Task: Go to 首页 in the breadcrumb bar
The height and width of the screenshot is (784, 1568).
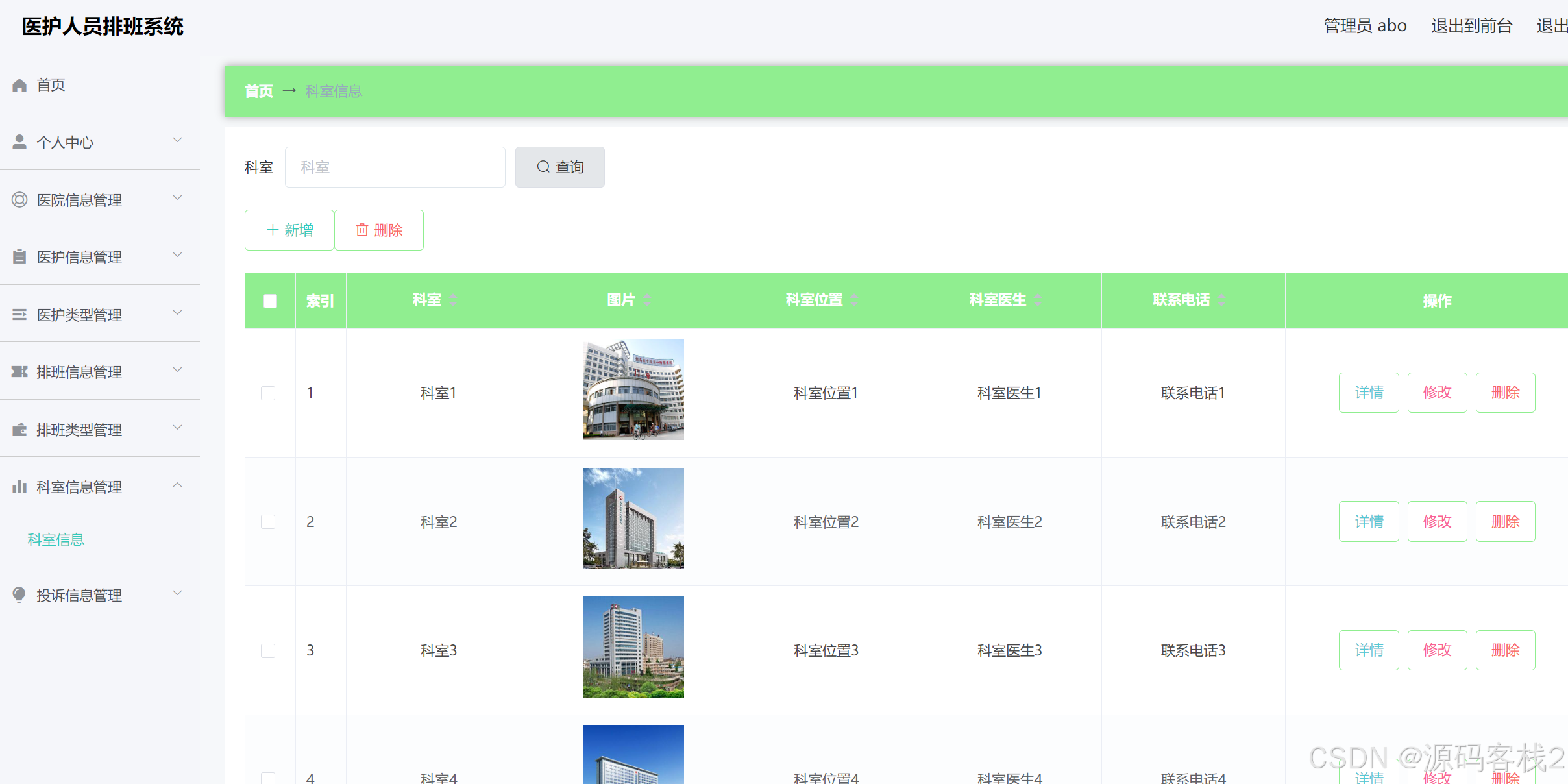Action: coord(258,92)
